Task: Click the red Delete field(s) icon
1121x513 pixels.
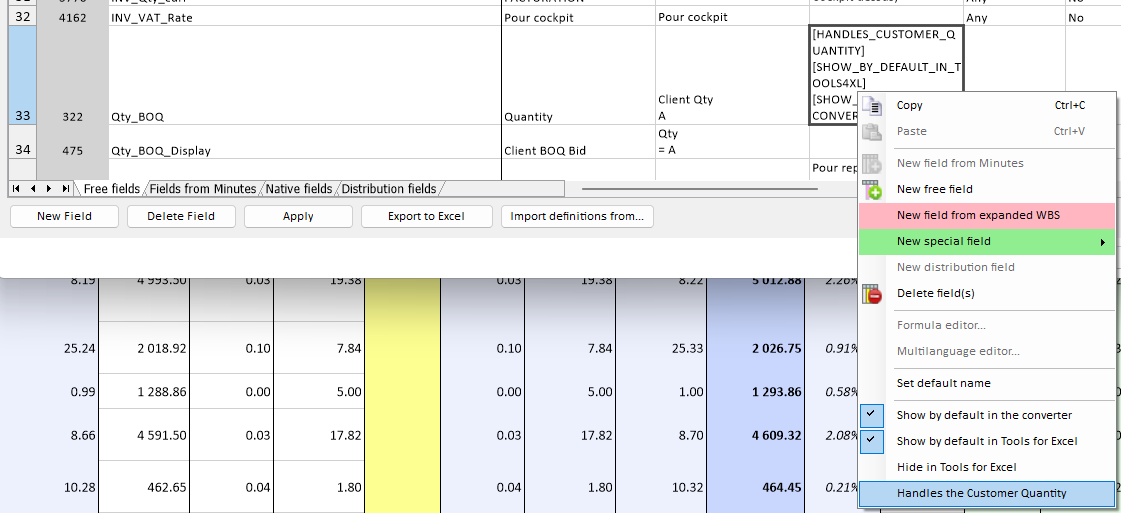Action: (872, 294)
